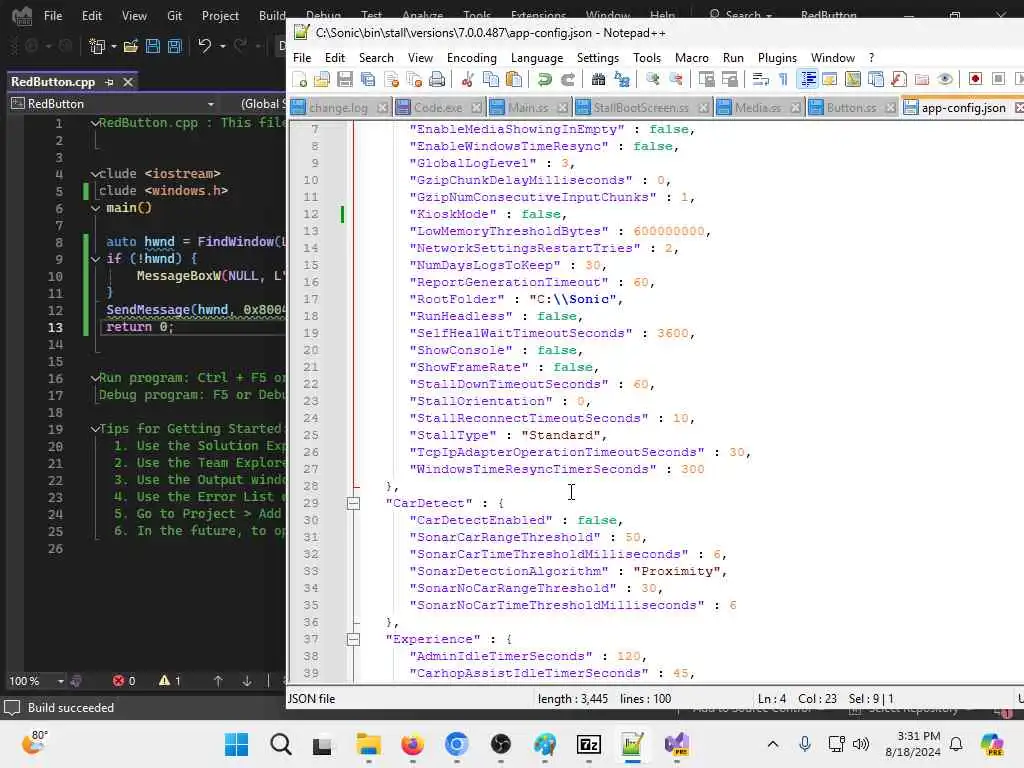Close the RedButton.cpp tab
Image resolution: width=1024 pixels, height=768 pixels.
[x=128, y=82]
